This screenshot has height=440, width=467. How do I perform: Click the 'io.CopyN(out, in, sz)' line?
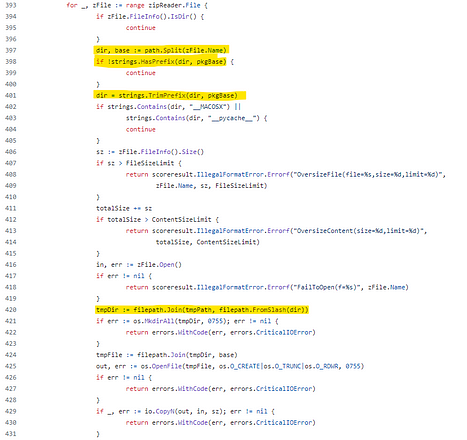[x=185, y=411]
